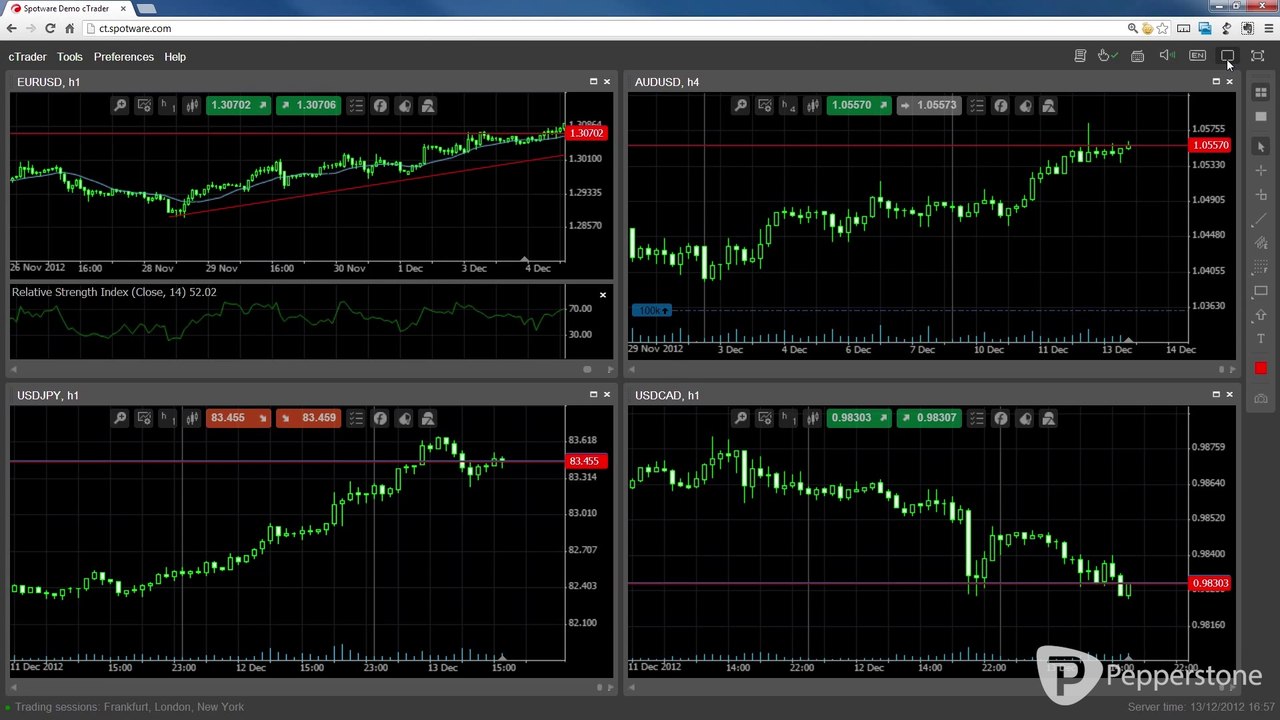1280x720 pixels.
Task: Go back in the browser
Action: coord(11,28)
